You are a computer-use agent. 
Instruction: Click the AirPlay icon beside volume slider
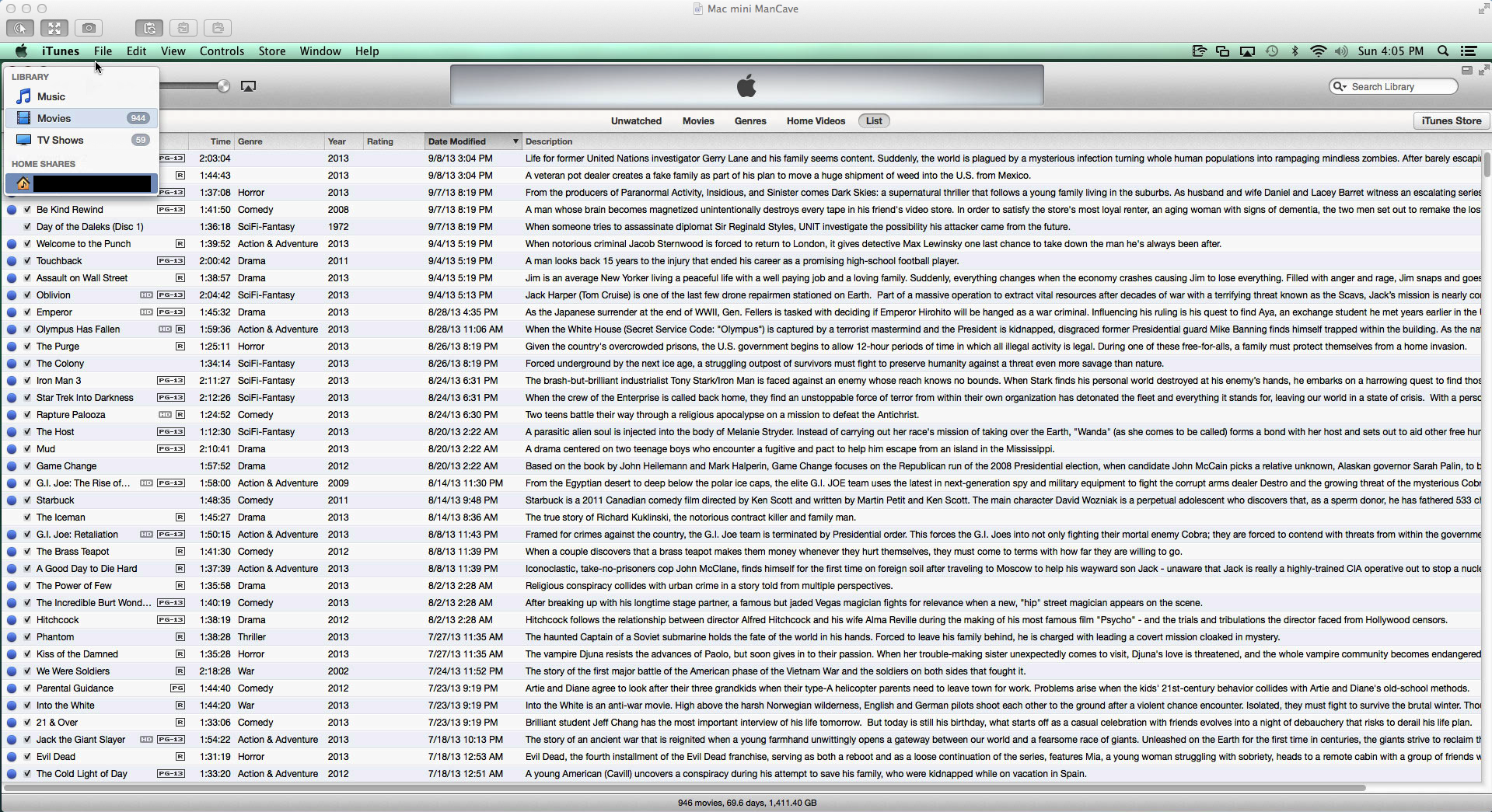(x=249, y=86)
